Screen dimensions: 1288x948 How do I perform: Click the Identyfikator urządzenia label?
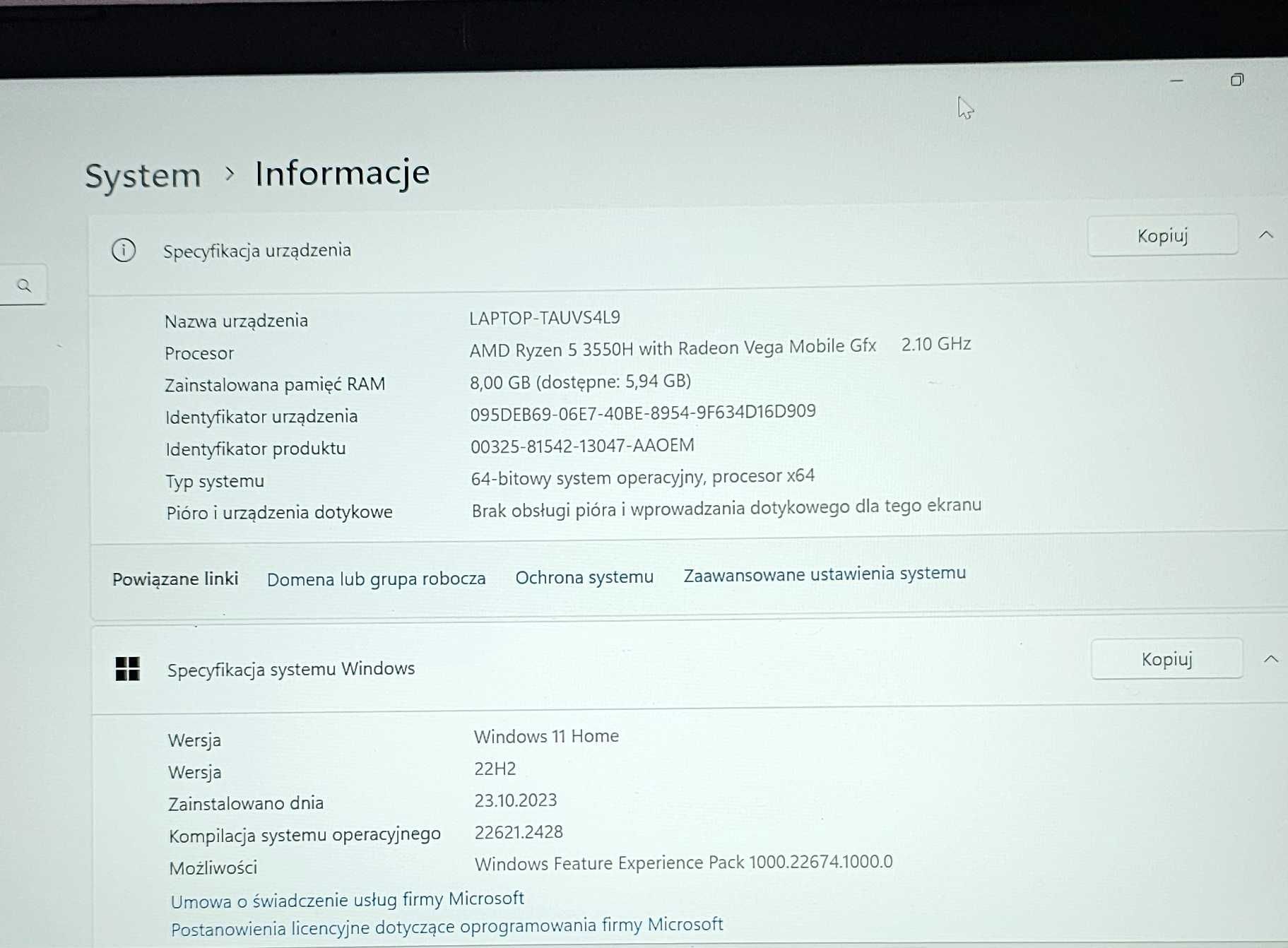[261, 417]
